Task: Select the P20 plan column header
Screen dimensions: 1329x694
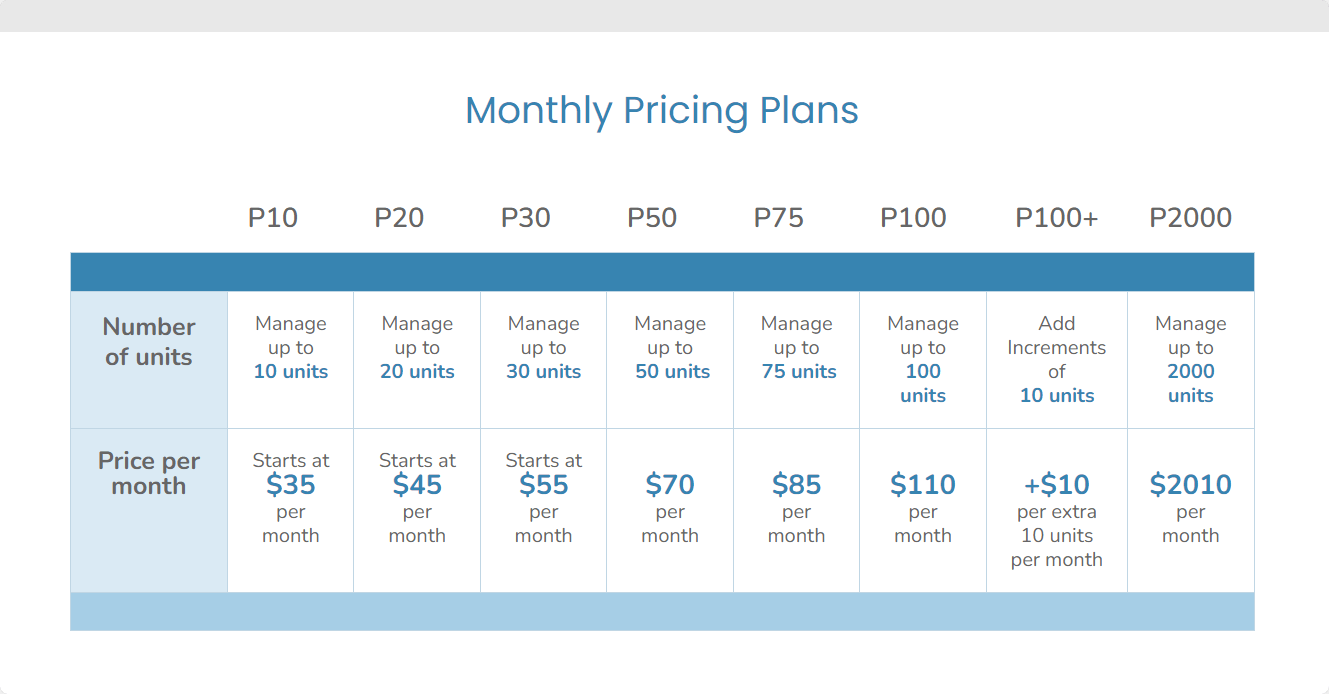Action: (399, 218)
